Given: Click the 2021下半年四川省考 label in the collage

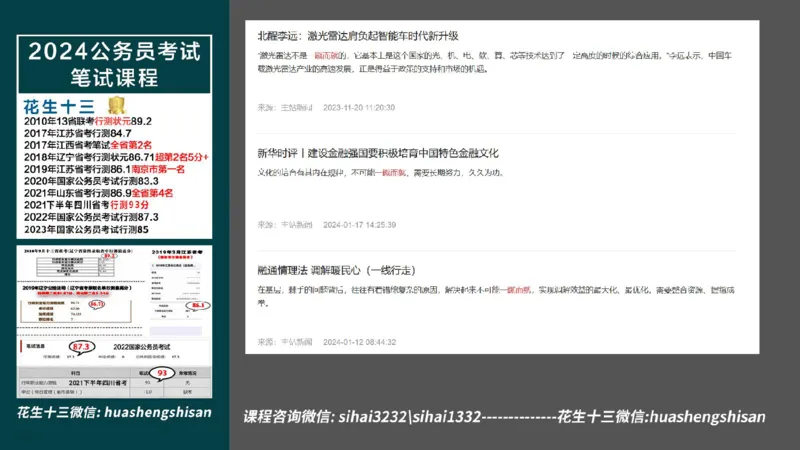Looking at the screenshot, I should click(97, 383).
